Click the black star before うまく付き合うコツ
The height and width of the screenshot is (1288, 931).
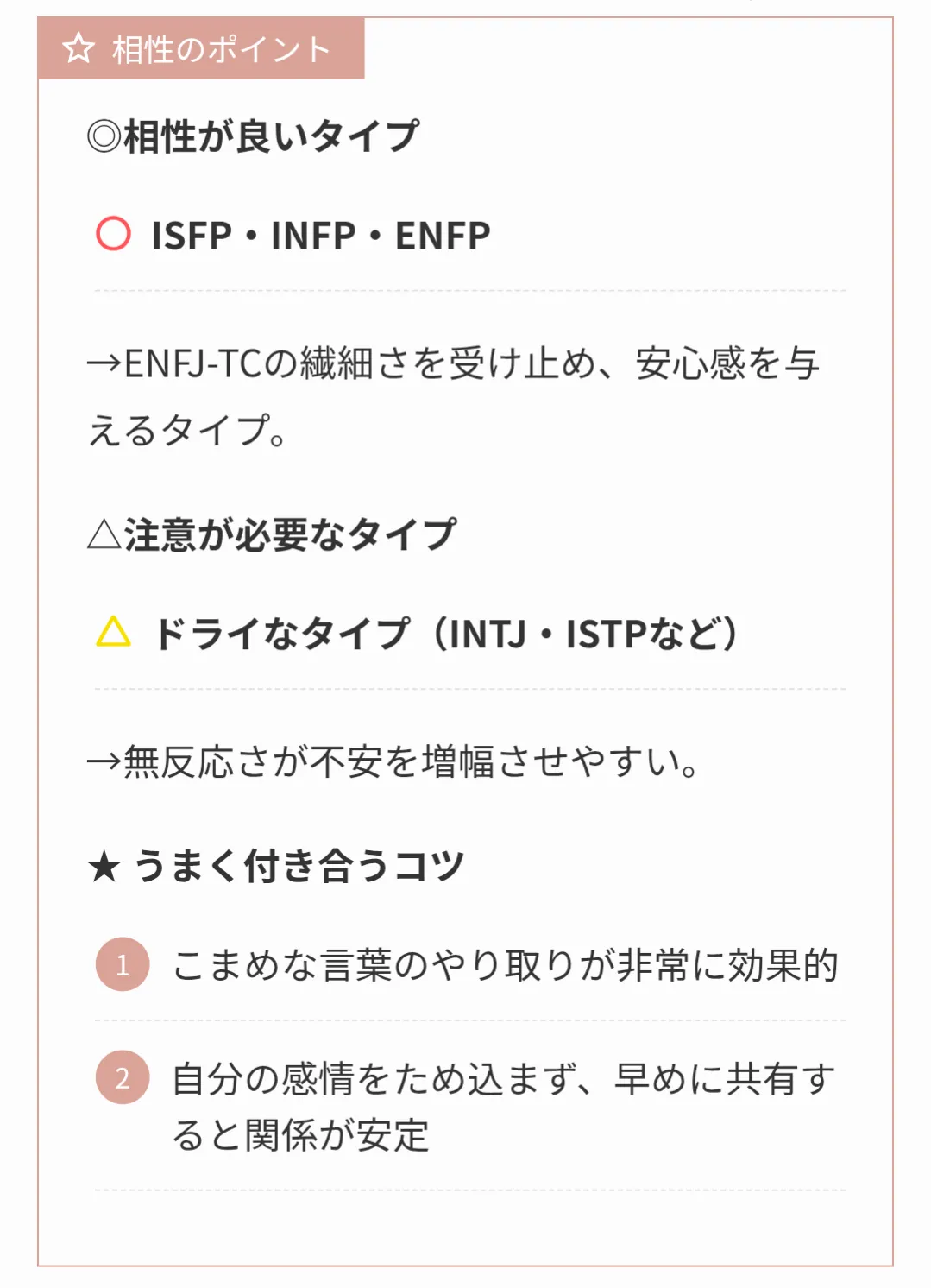(104, 866)
